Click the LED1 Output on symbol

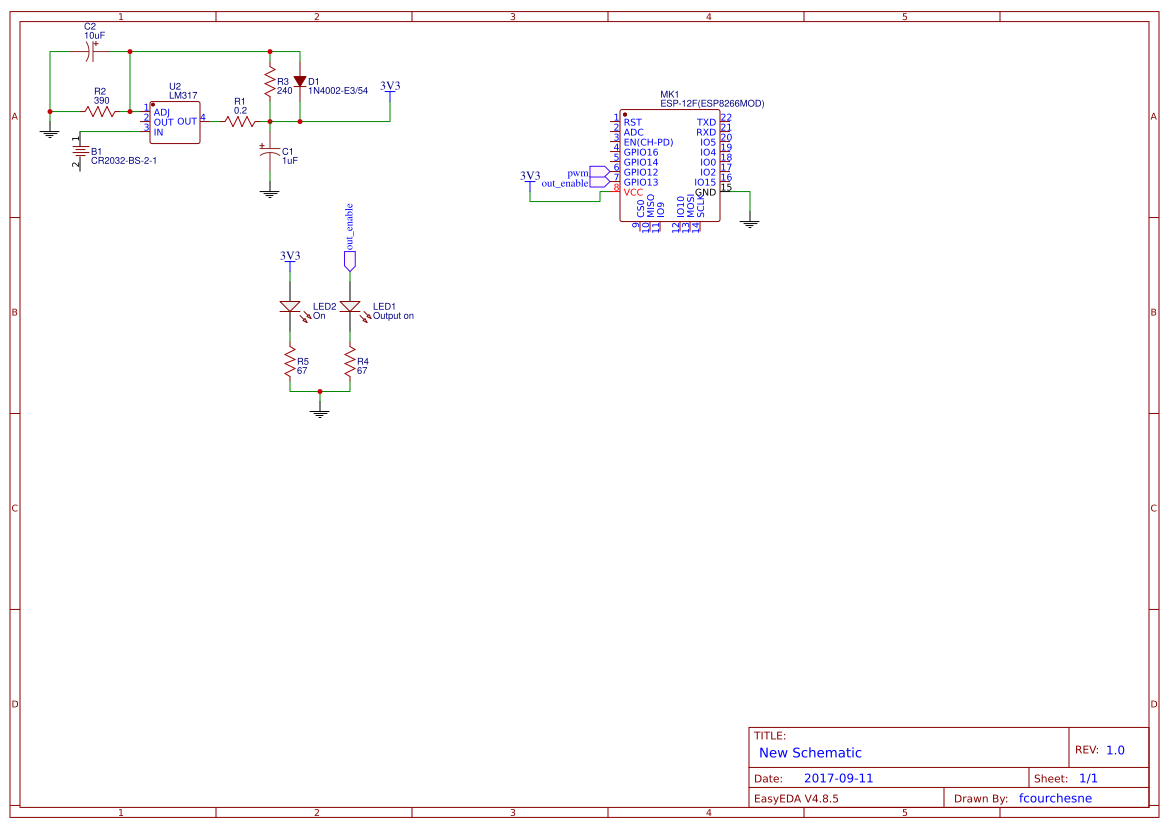coord(350,306)
